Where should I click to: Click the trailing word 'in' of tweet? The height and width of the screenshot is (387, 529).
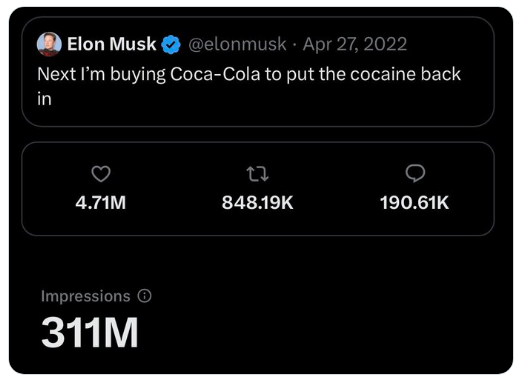click(x=44, y=99)
